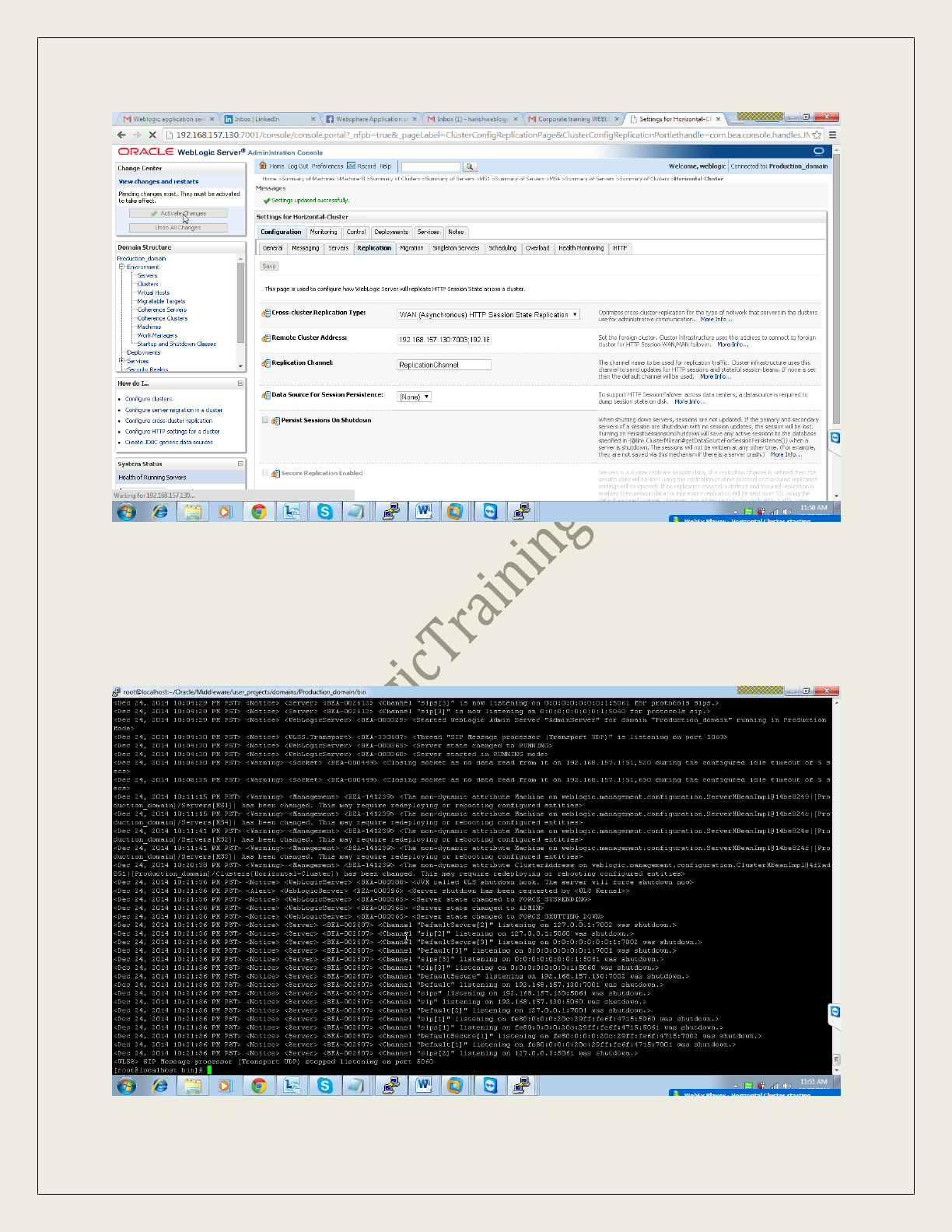Click the Chrome icon in the taskbar below the terminal

pos(259,1085)
